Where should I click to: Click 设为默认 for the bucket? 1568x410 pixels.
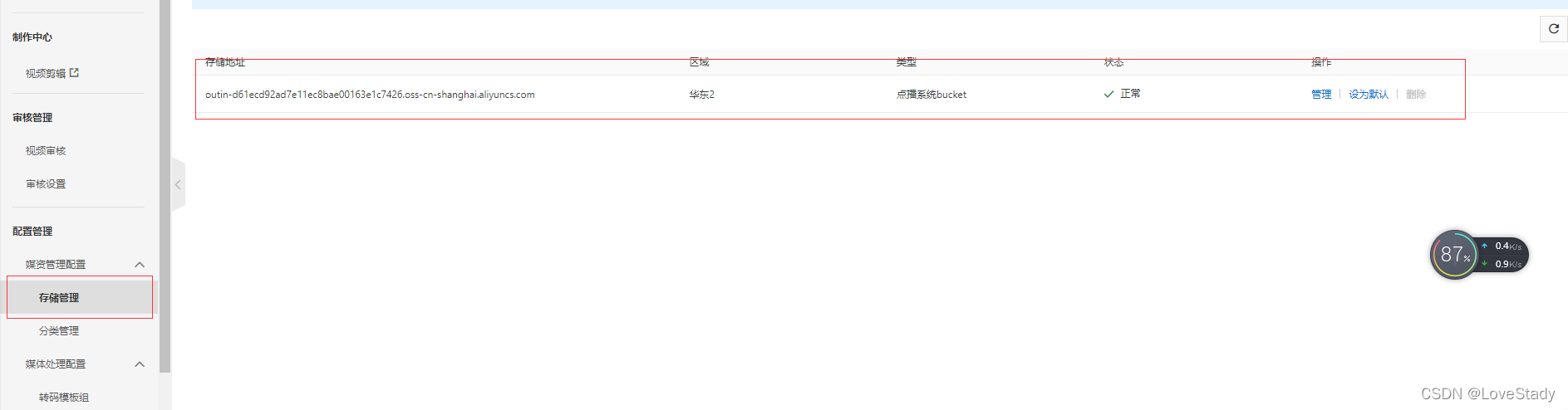point(1369,95)
